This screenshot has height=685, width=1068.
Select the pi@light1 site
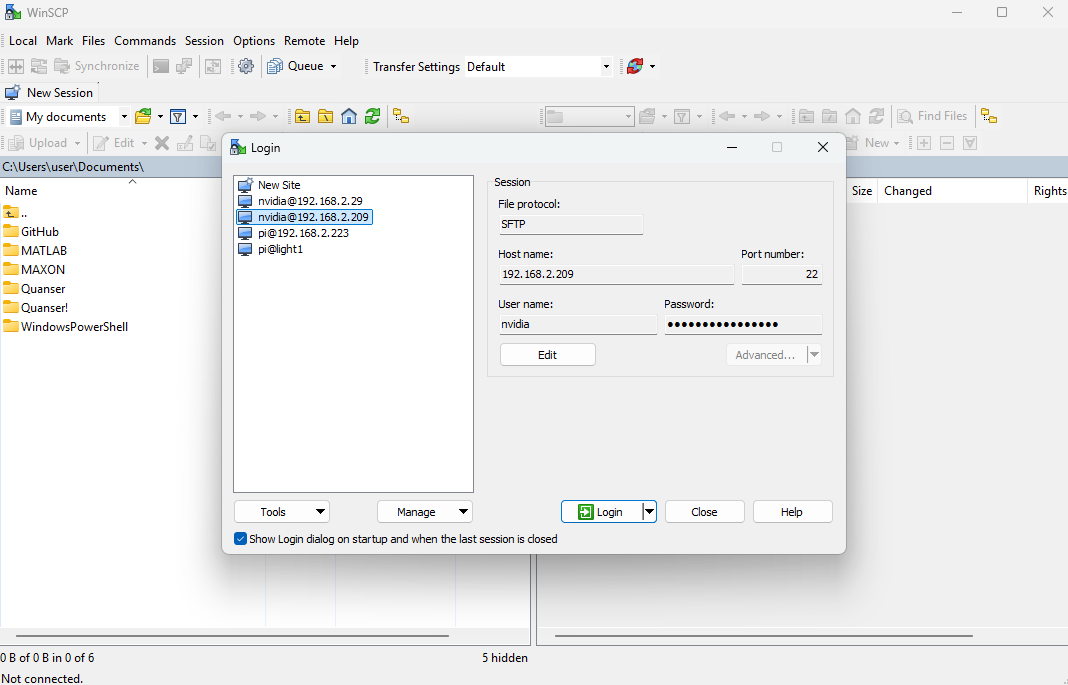tap(280, 249)
